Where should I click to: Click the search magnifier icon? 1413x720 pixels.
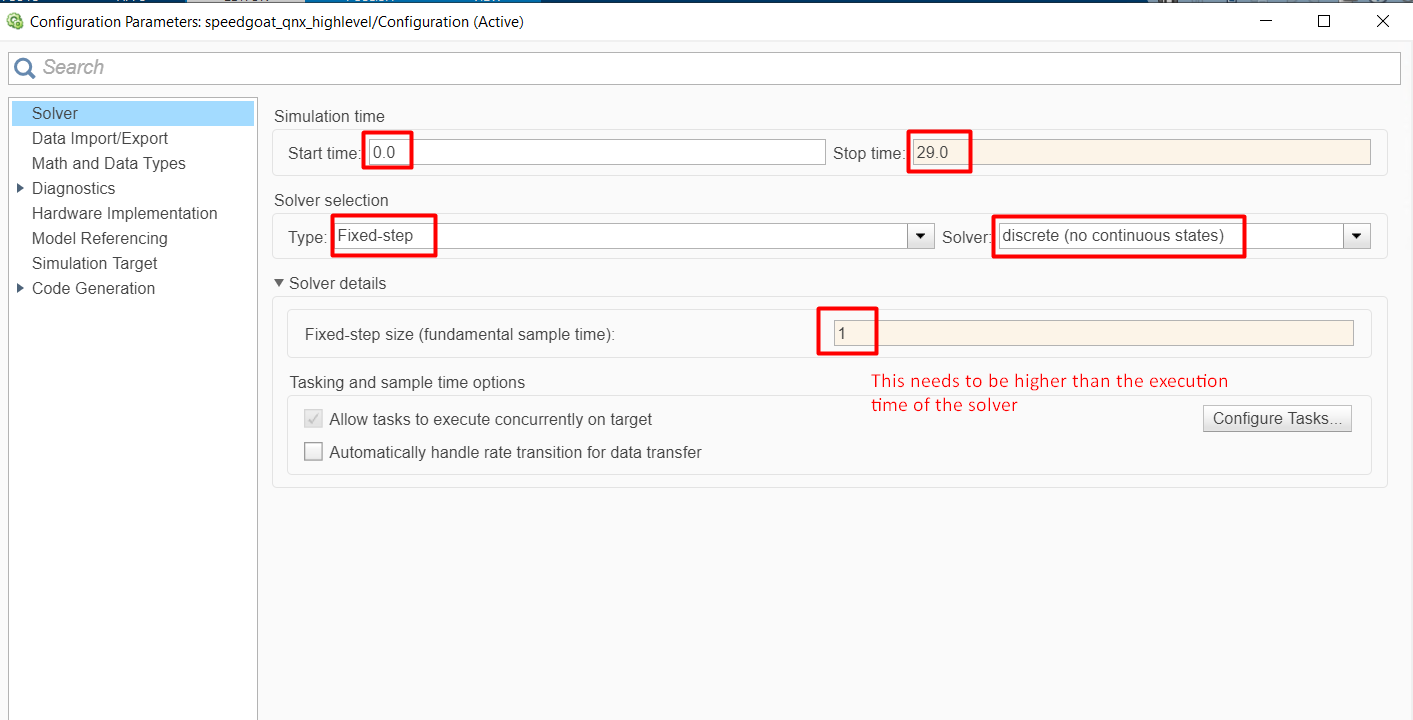point(25,68)
